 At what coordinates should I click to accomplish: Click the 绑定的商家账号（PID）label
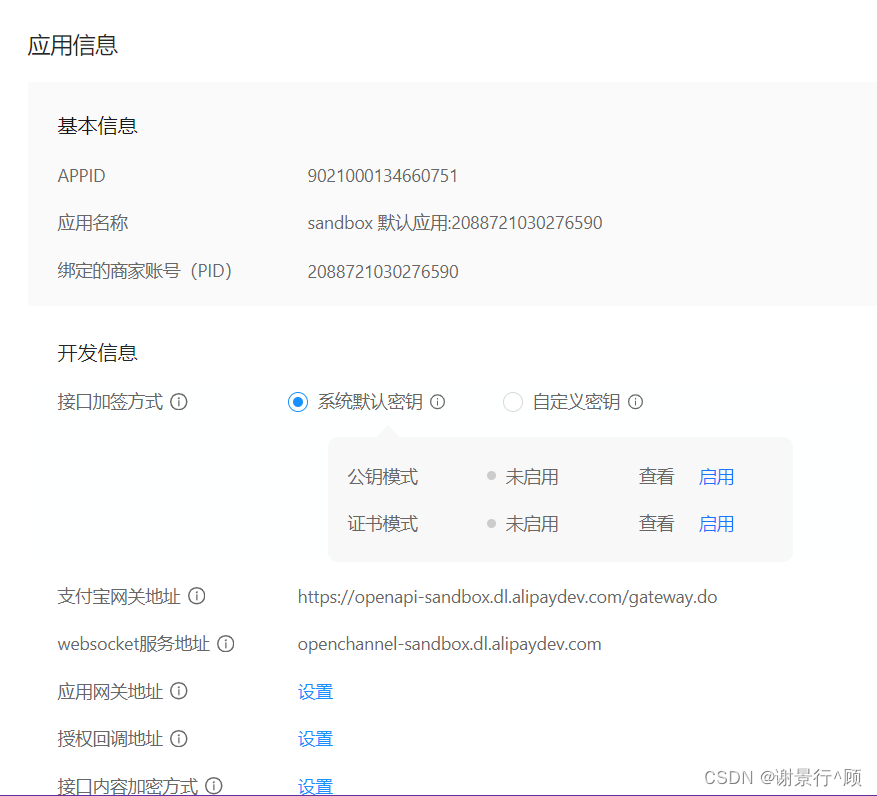click(144, 271)
